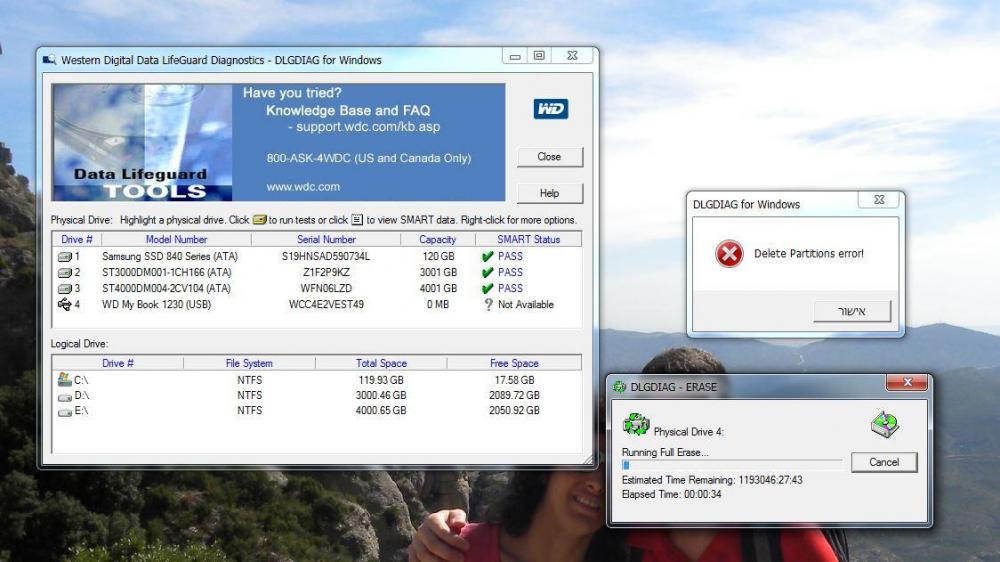Click the Data LifeGuard title bar icon
This screenshot has width=1000, height=562.
49,60
